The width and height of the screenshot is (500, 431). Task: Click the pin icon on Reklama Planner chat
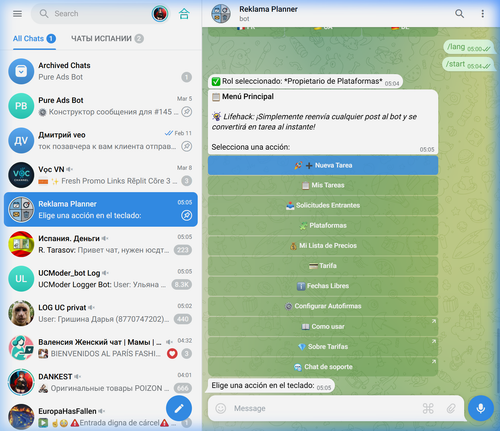pyautogui.click(x=187, y=215)
